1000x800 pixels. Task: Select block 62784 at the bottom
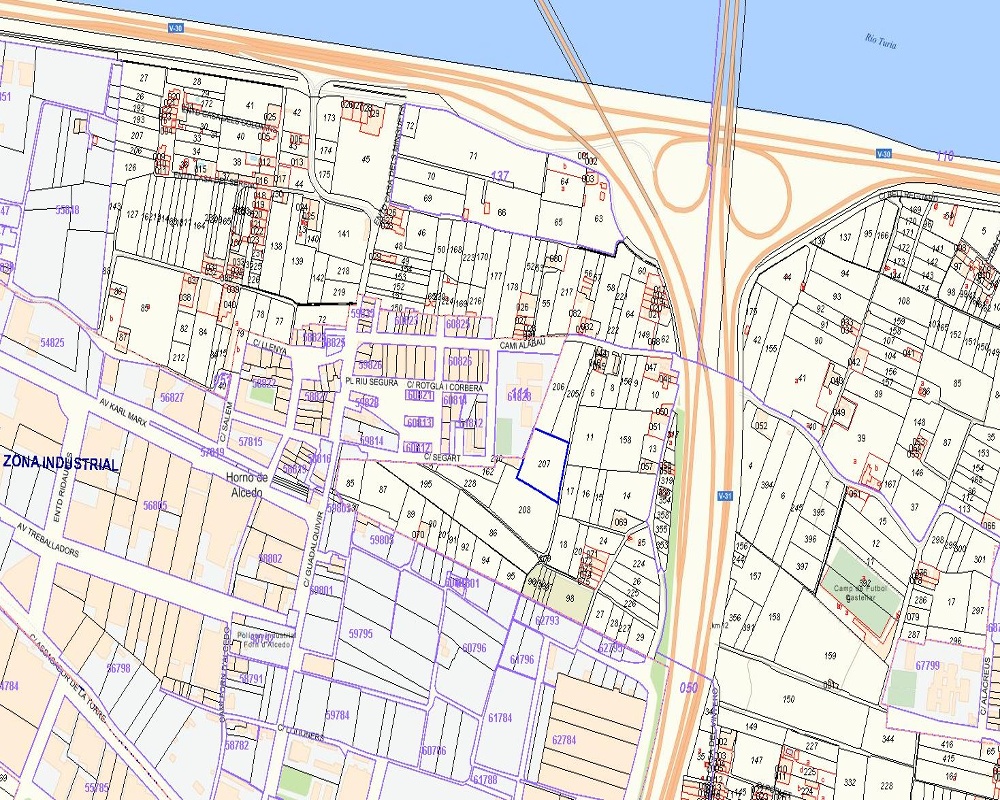click(x=564, y=740)
